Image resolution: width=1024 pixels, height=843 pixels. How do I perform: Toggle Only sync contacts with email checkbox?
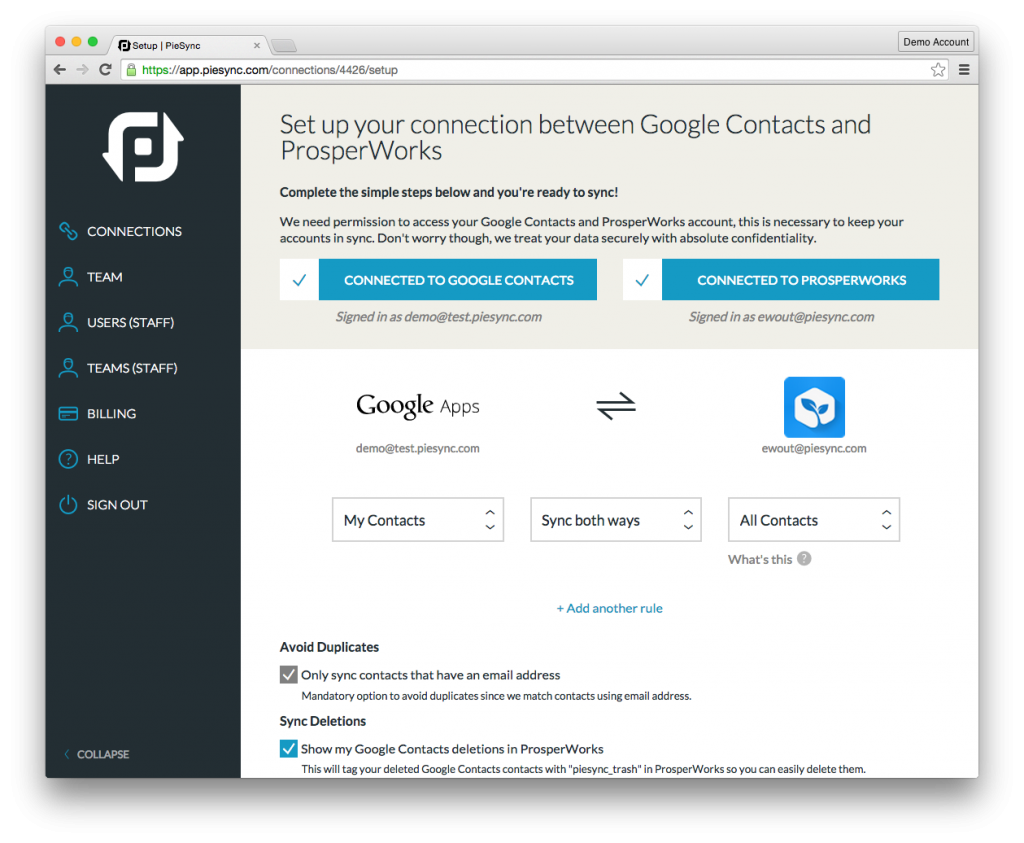click(x=289, y=675)
